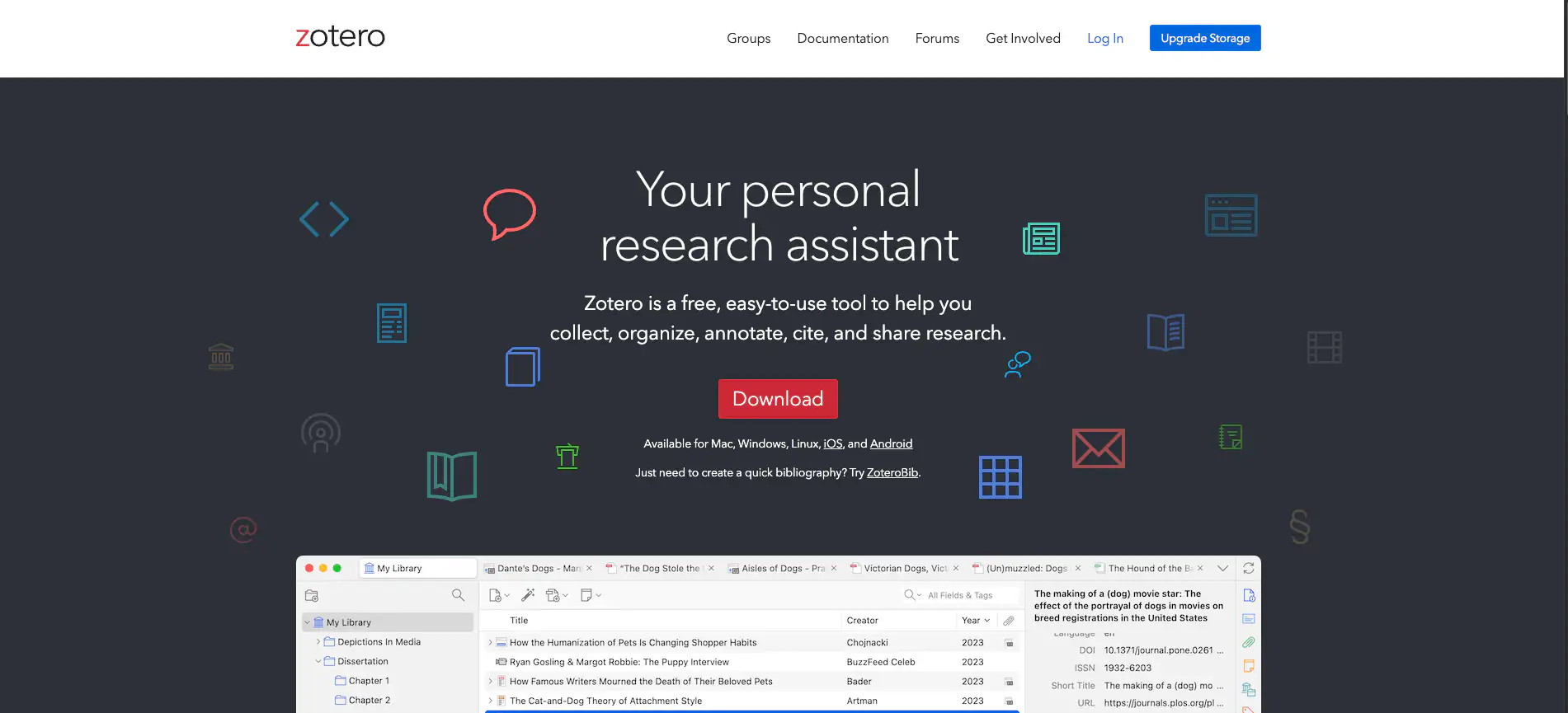Select the My Library tab
The image size is (1568, 713).
tap(418, 568)
